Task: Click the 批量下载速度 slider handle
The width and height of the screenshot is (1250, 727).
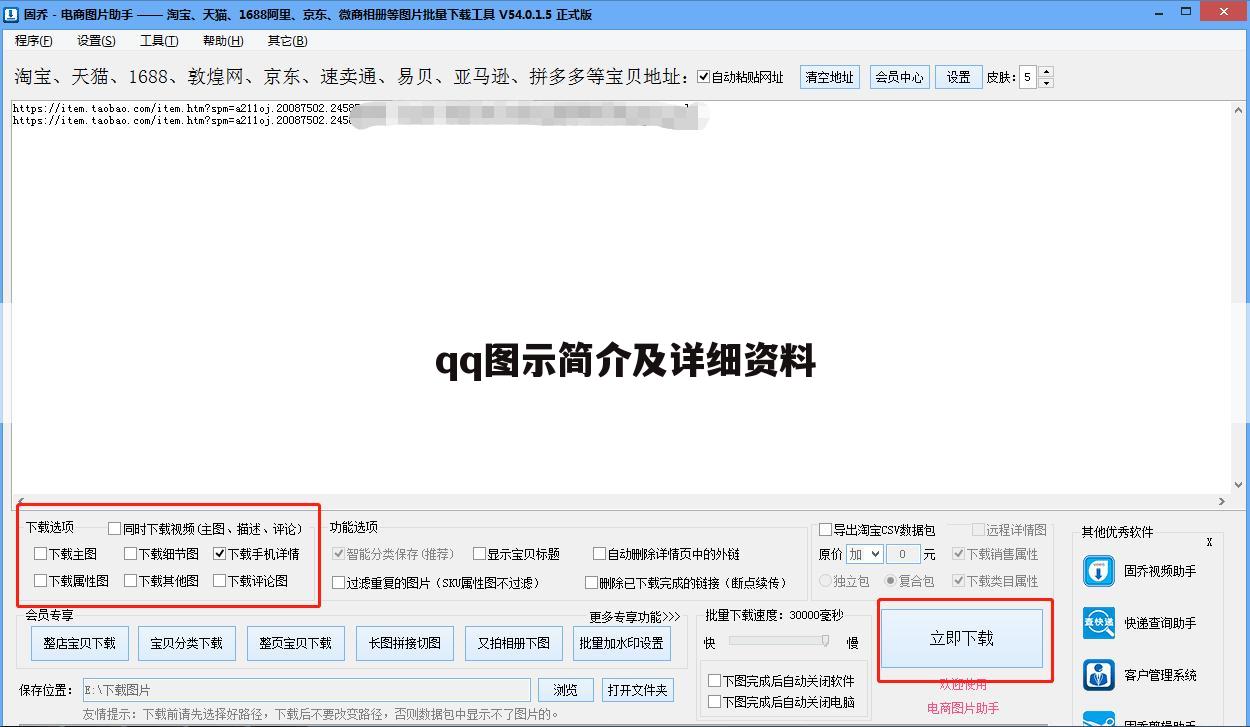Action: click(825, 641)
